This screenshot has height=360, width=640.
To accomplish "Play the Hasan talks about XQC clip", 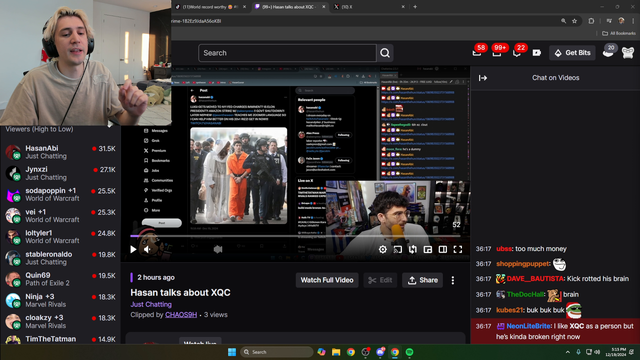I will tap(133, 249).
